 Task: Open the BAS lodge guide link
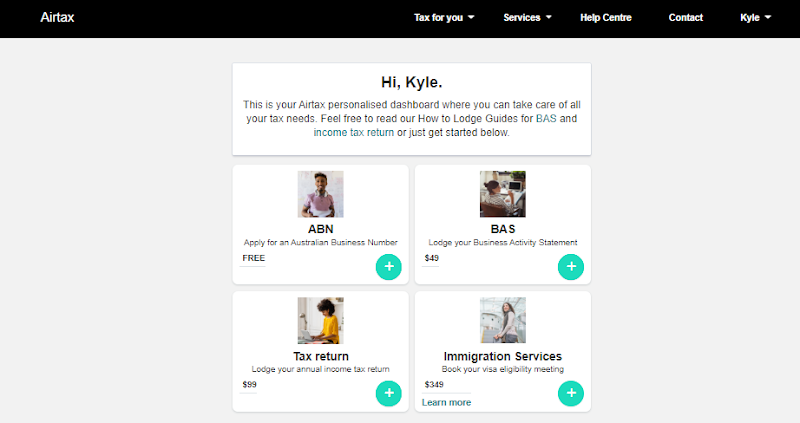[546, 118]
